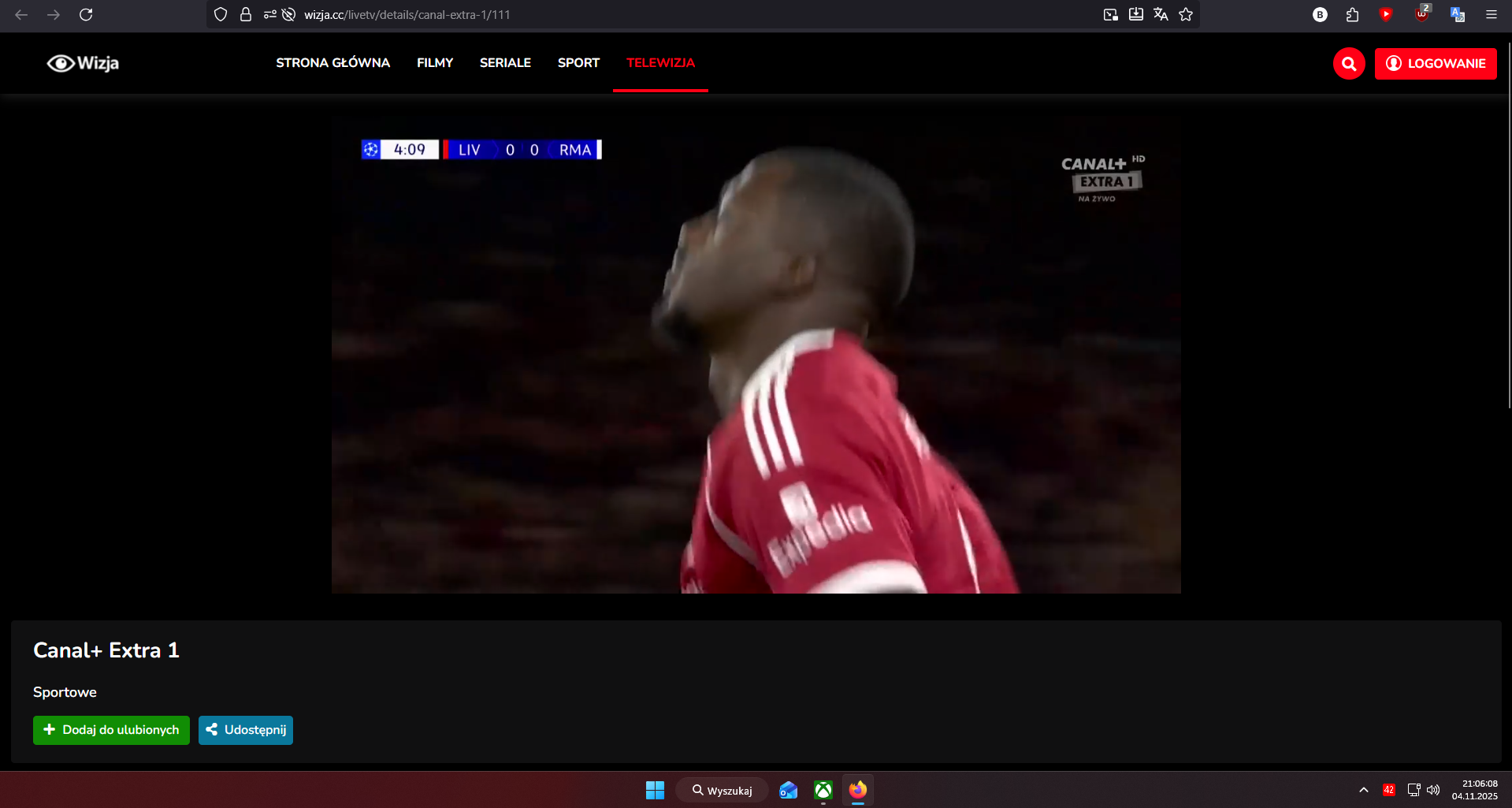
Task: Click the red search magnifier button
Action: click(1348, 64)
